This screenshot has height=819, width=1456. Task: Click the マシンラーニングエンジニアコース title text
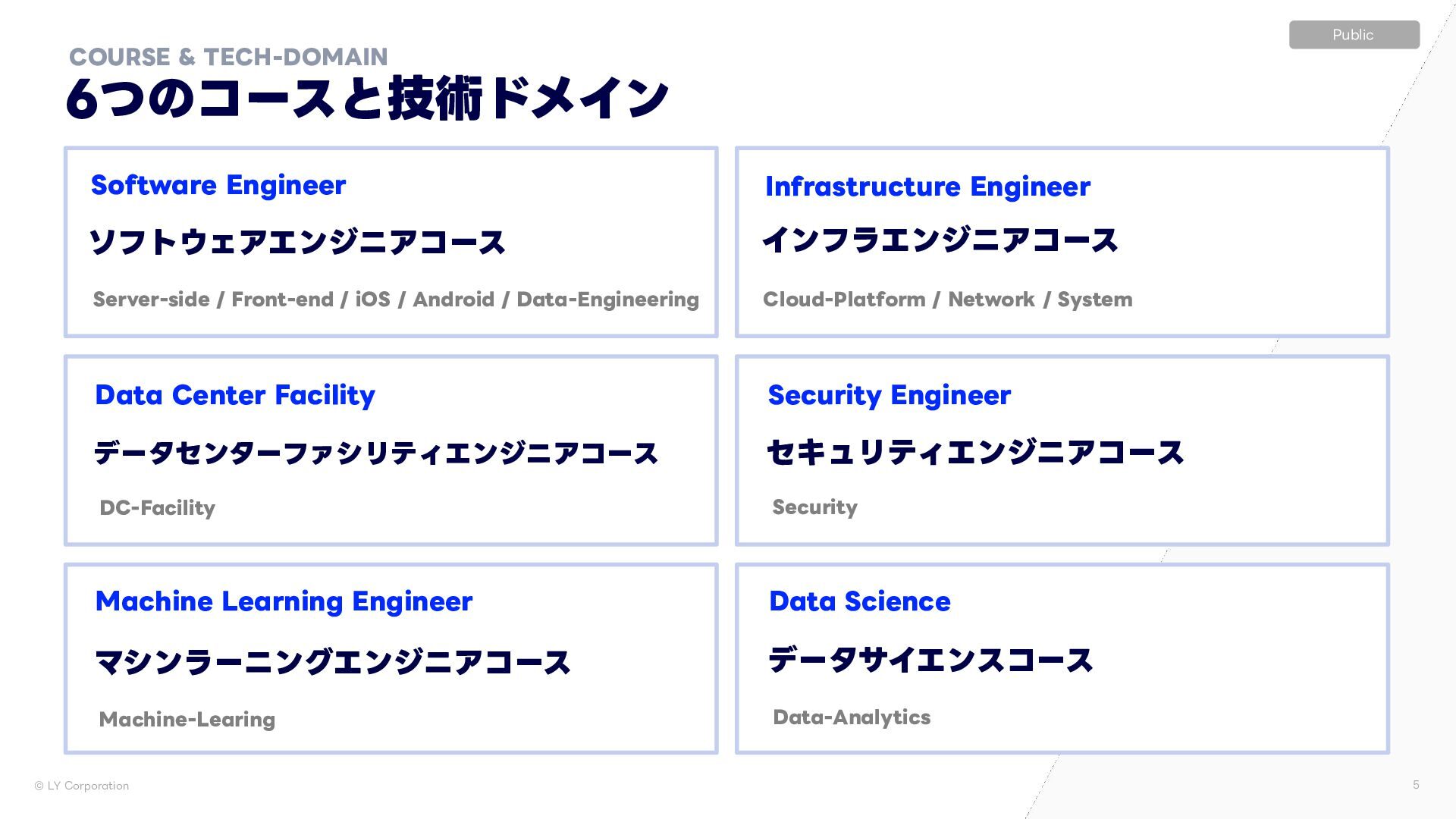(x=333, y=662)
